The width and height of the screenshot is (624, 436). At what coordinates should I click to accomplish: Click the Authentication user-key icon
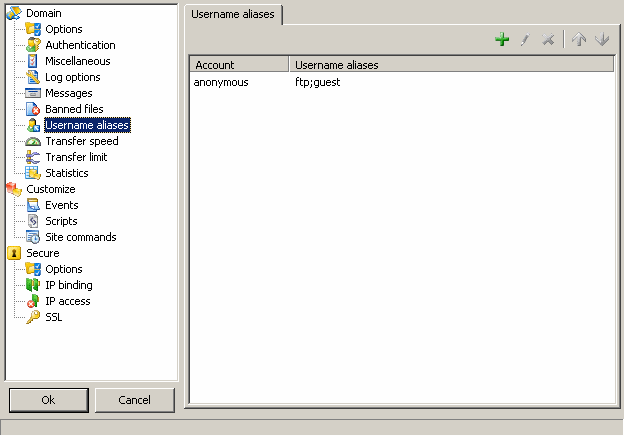pos(33,45)
